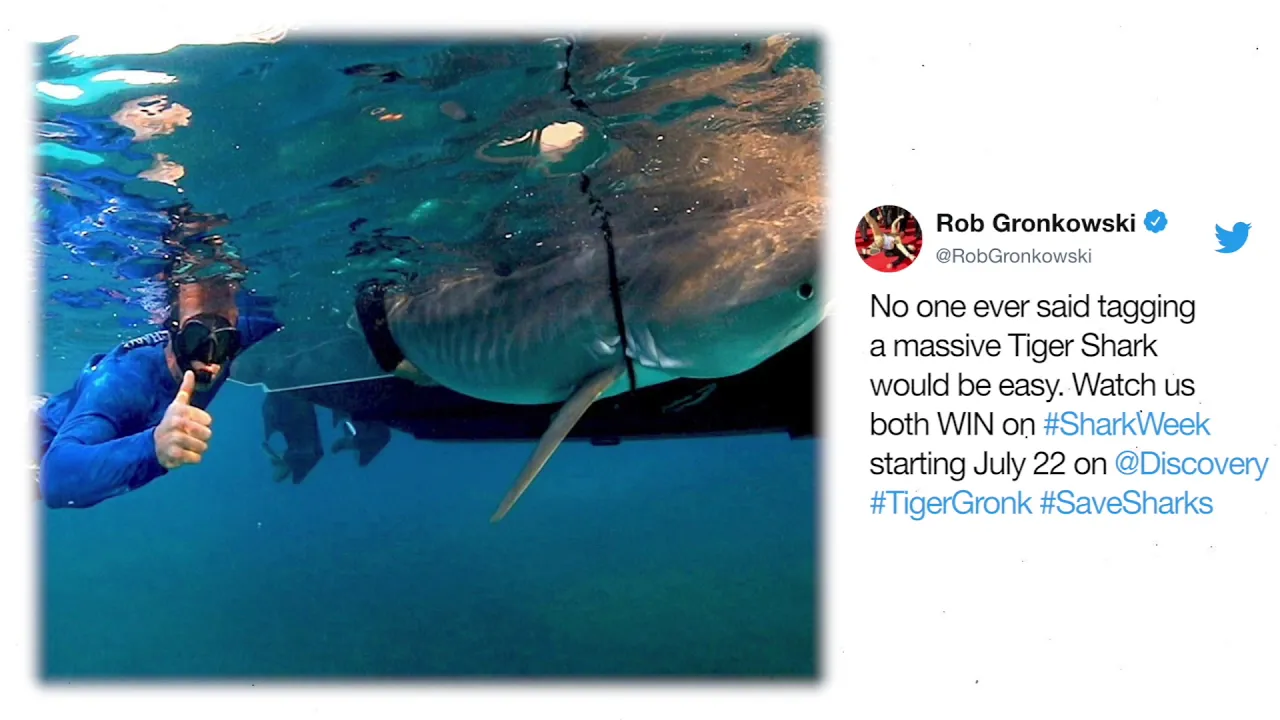Click the diver's thumbs-up hand
The width and height of the screenshot is (1280, 720).
click(183, 424)
